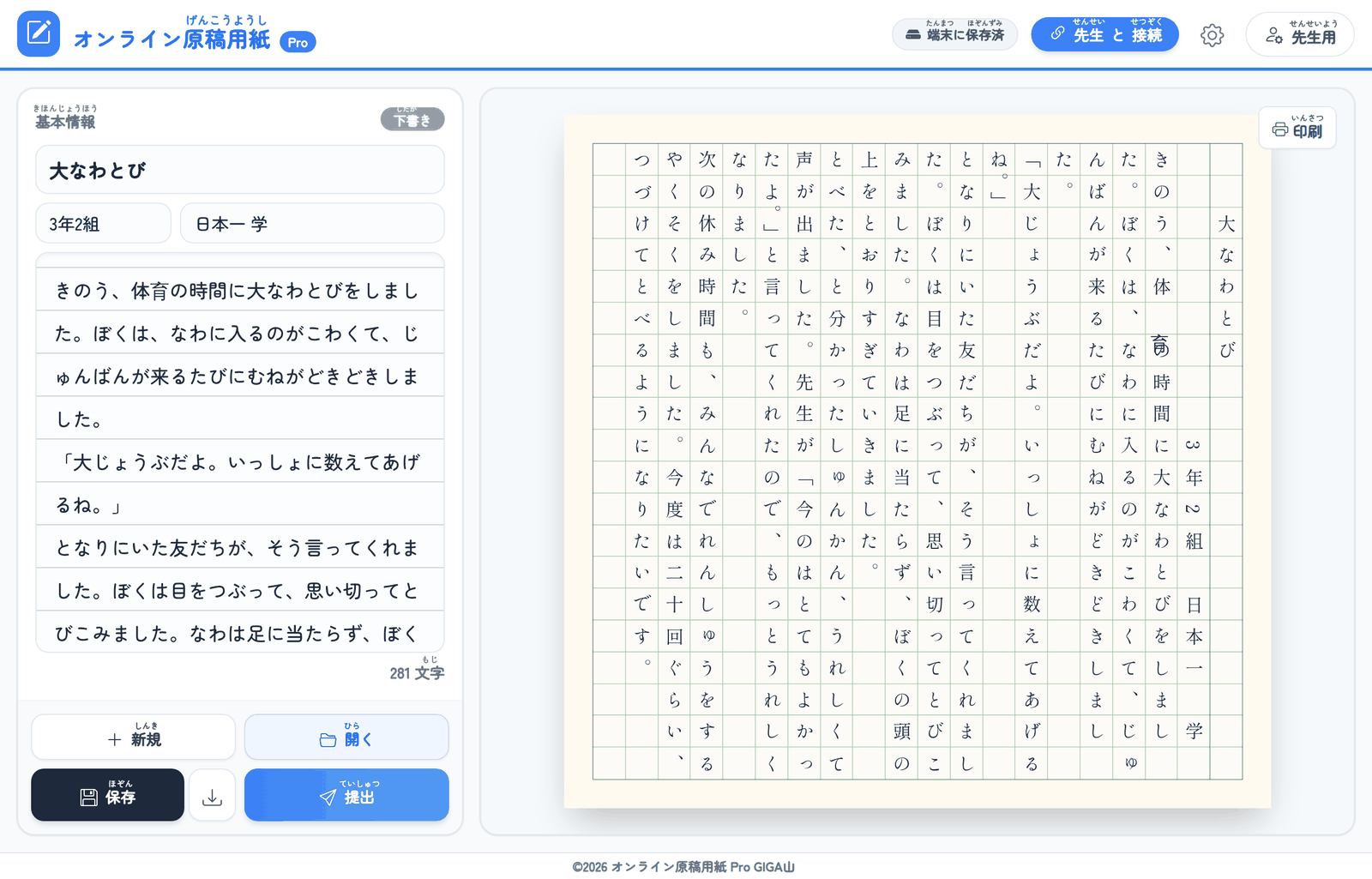Viewport: 1372px width, 879px height.
Task: Click the Pro badge beside the title
Action: click(x=298, y=42)
